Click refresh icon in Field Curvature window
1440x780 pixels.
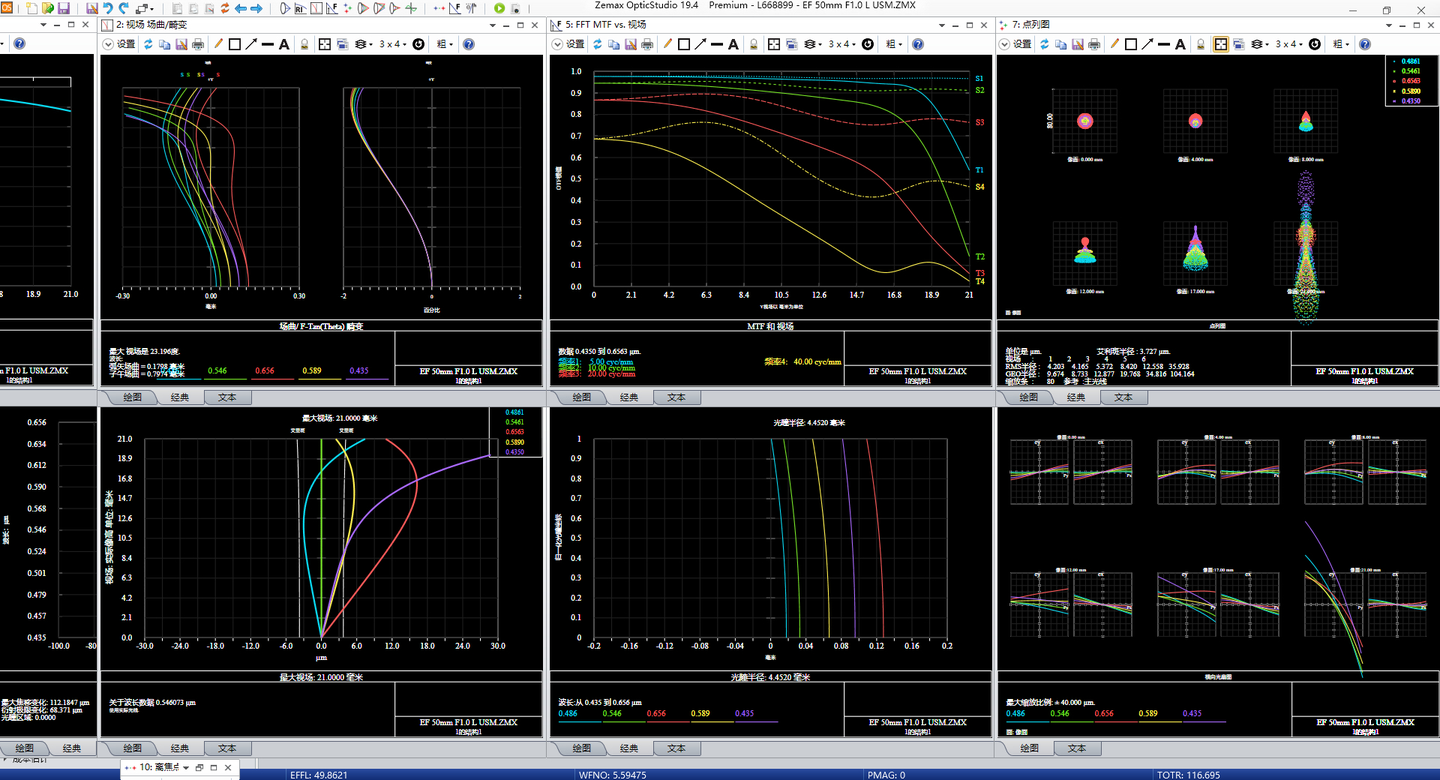[149, 44]
